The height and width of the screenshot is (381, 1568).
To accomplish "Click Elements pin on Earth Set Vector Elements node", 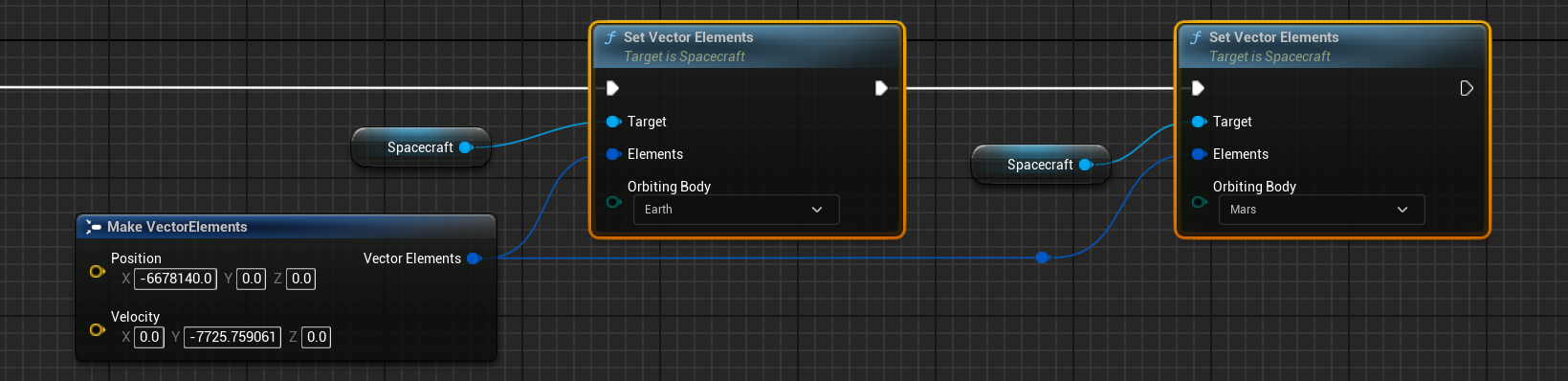I will coord(613,154).
